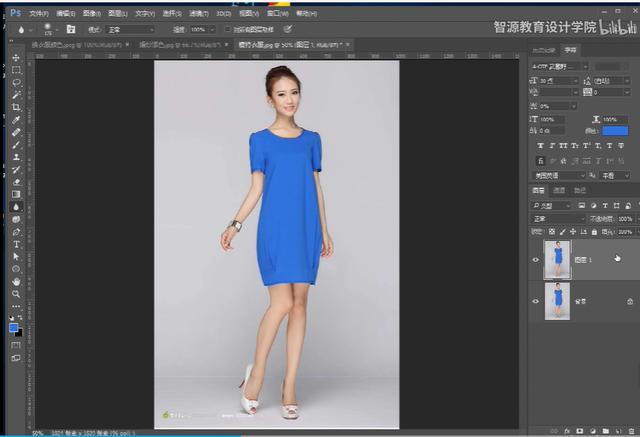640x437 pixels.
Task: Open the anti-aliasing method dropdown
Action: [x=615, y=176]
